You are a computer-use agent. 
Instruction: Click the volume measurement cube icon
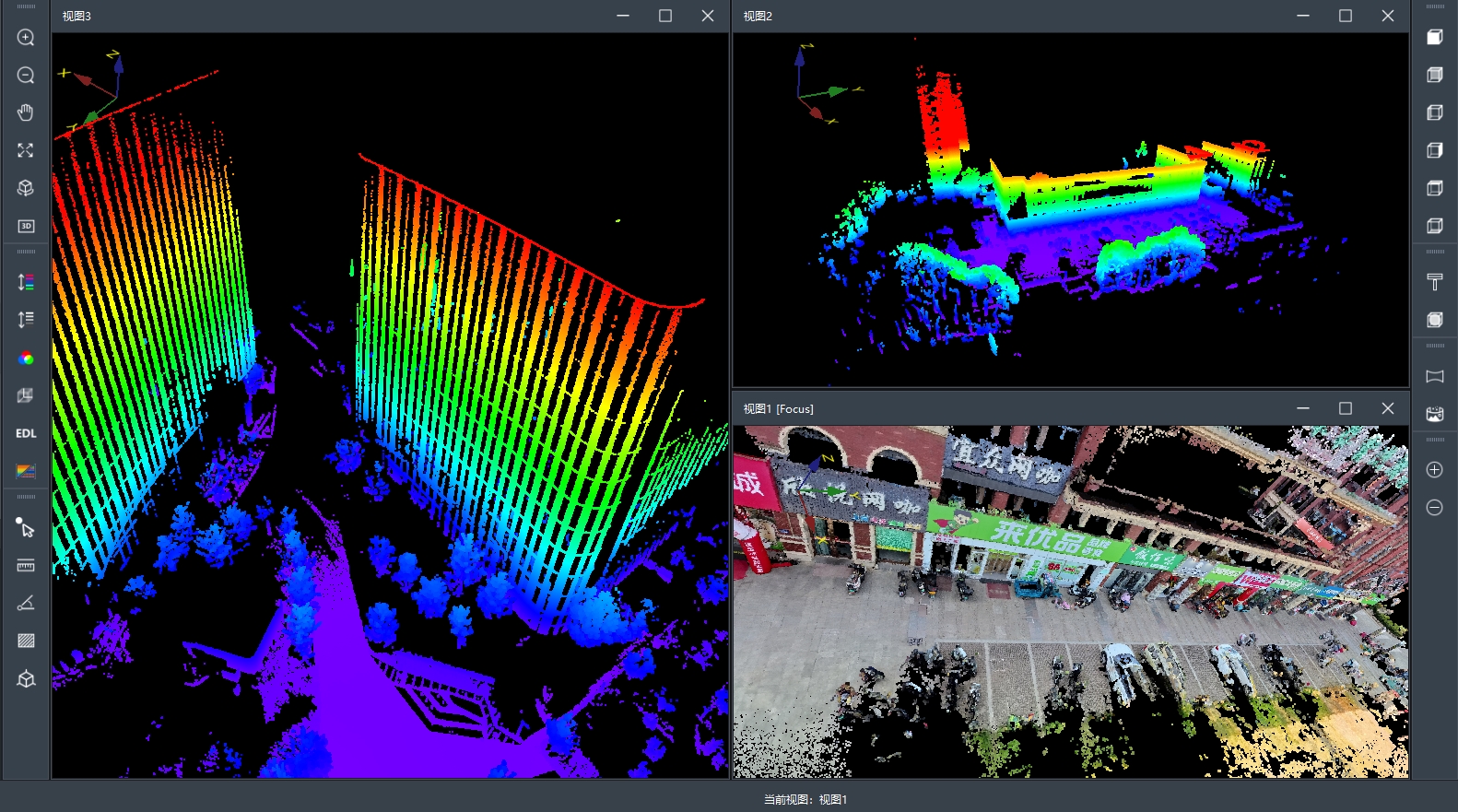coord(26,679)
